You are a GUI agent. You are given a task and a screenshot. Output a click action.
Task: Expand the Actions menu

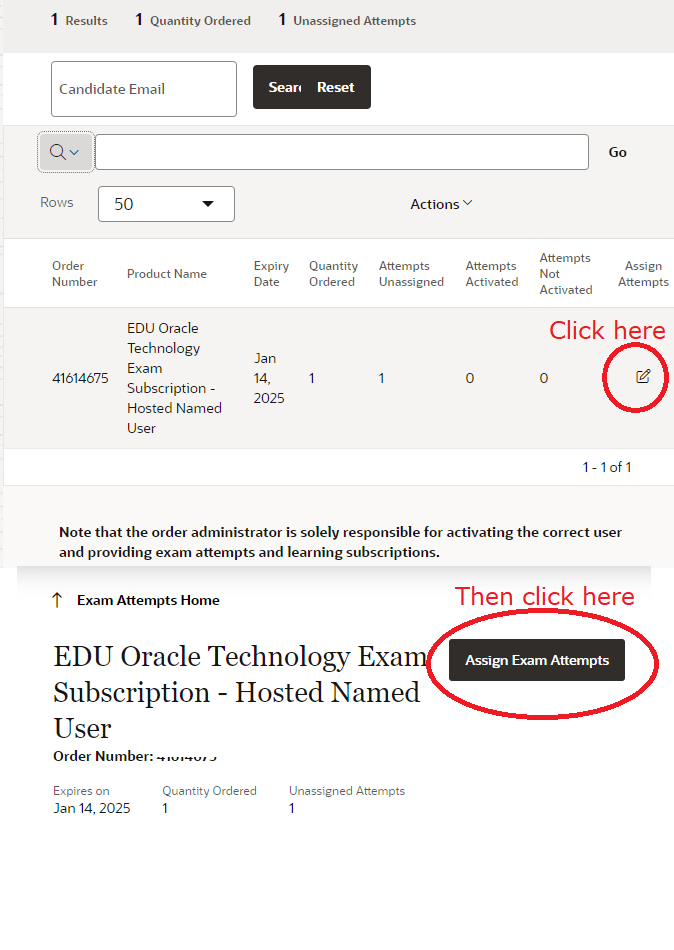click(x=441, y=204)
